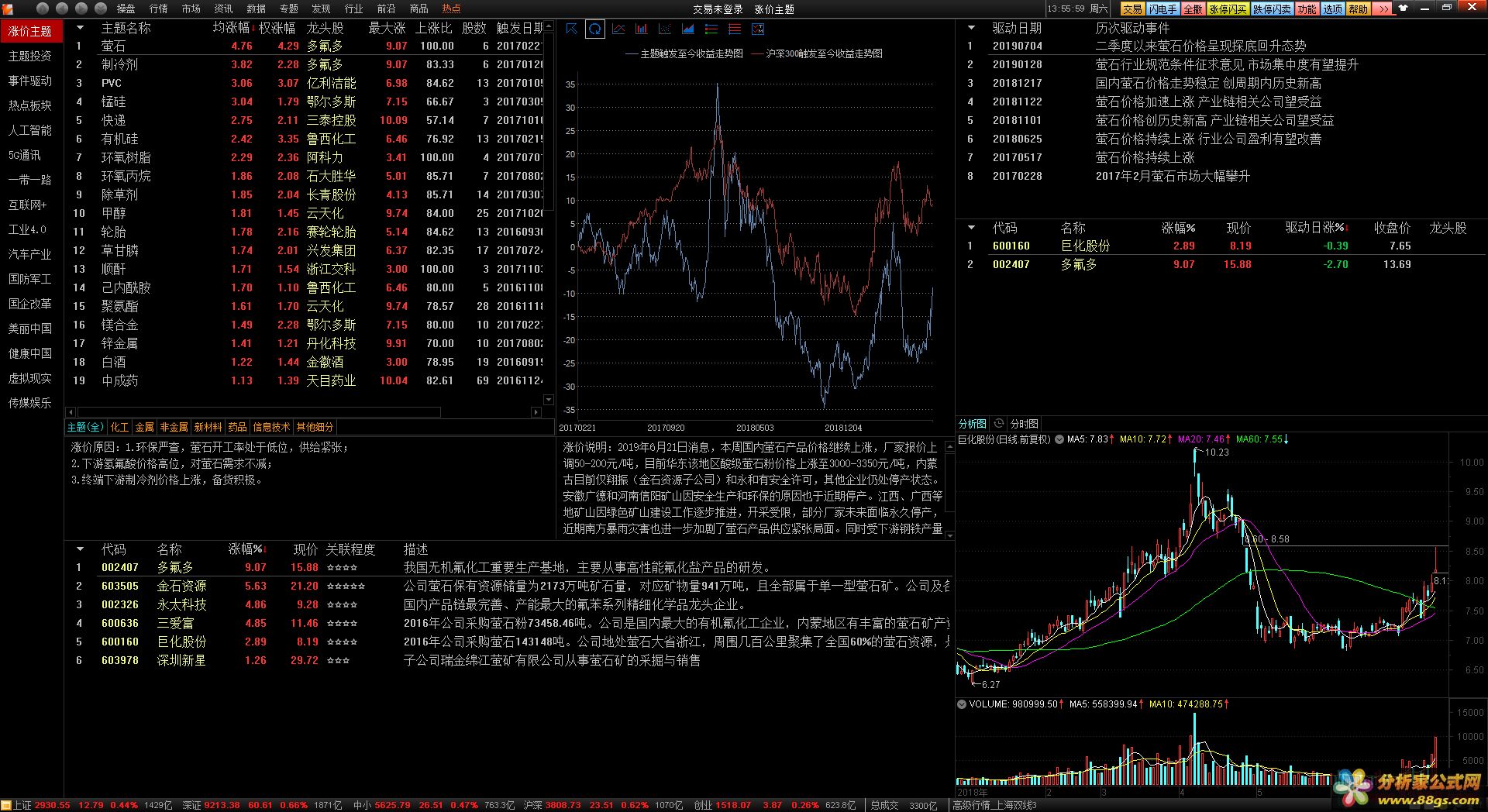Image resolution: width=1488 pixels, height=812 pixels.
Task: Toggle 沪深300触发至今收益走势图 legend line
Action: [817, 53]
